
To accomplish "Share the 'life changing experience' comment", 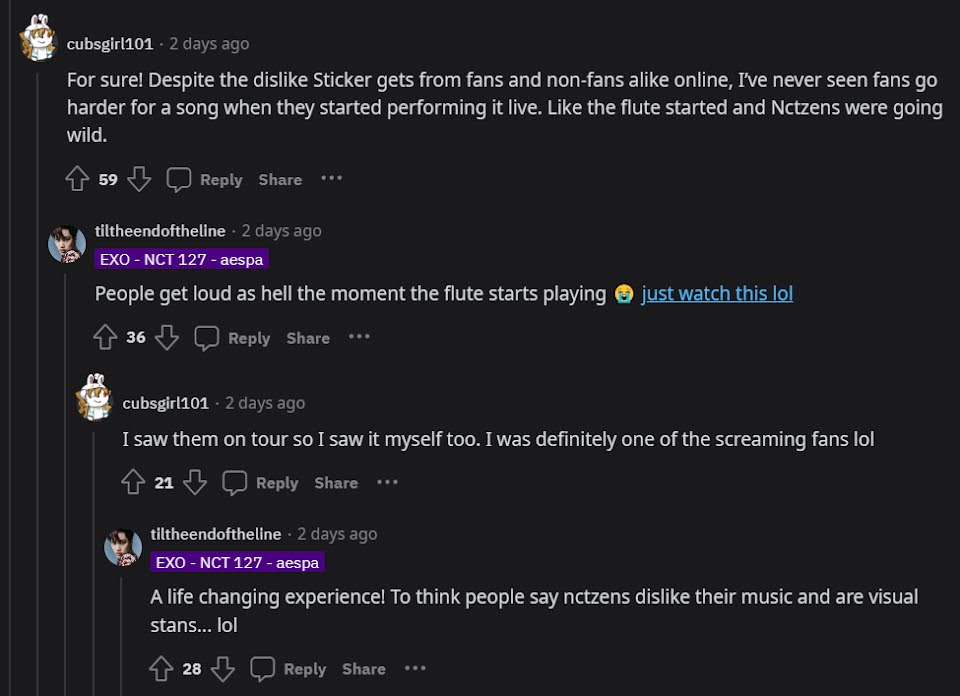I will pos(364,669).
